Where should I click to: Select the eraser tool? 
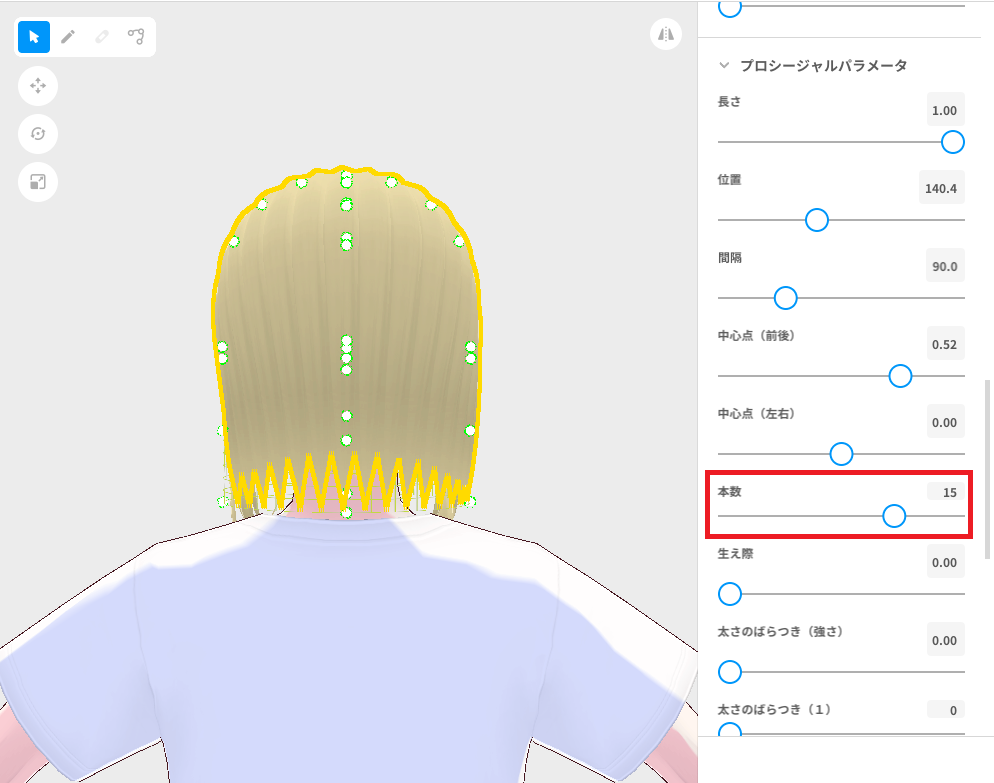(x=101, y=37)
